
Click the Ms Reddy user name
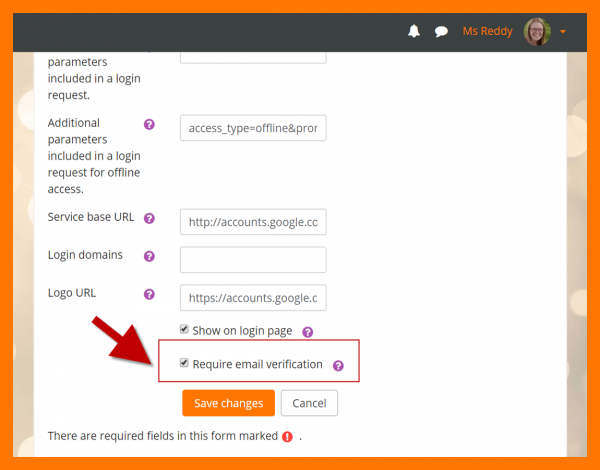[487, 32]
